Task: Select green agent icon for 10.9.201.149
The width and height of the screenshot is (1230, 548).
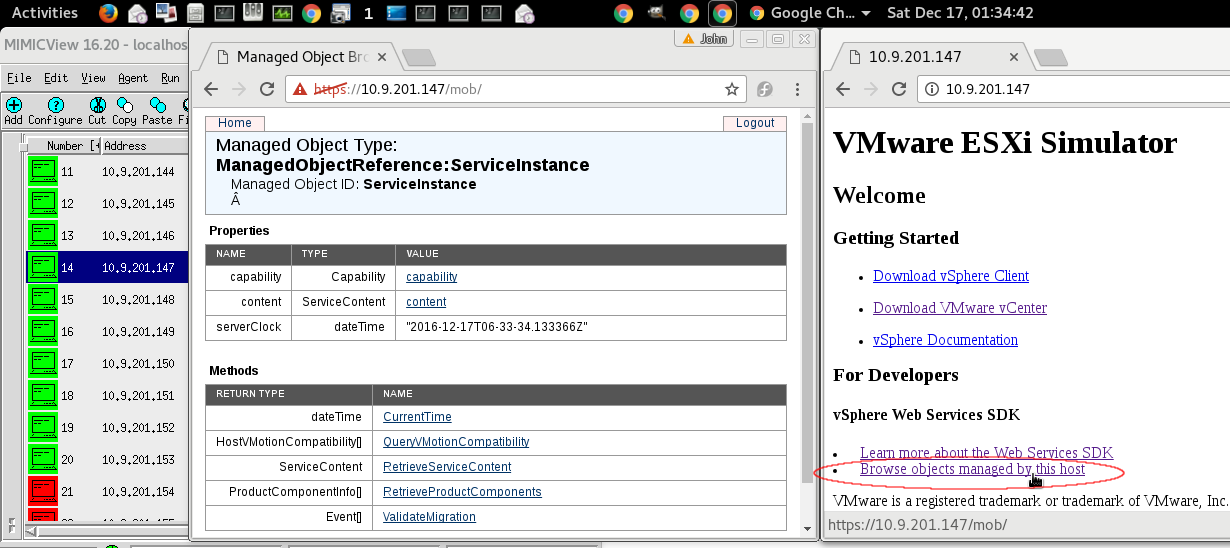Action: 43,332
